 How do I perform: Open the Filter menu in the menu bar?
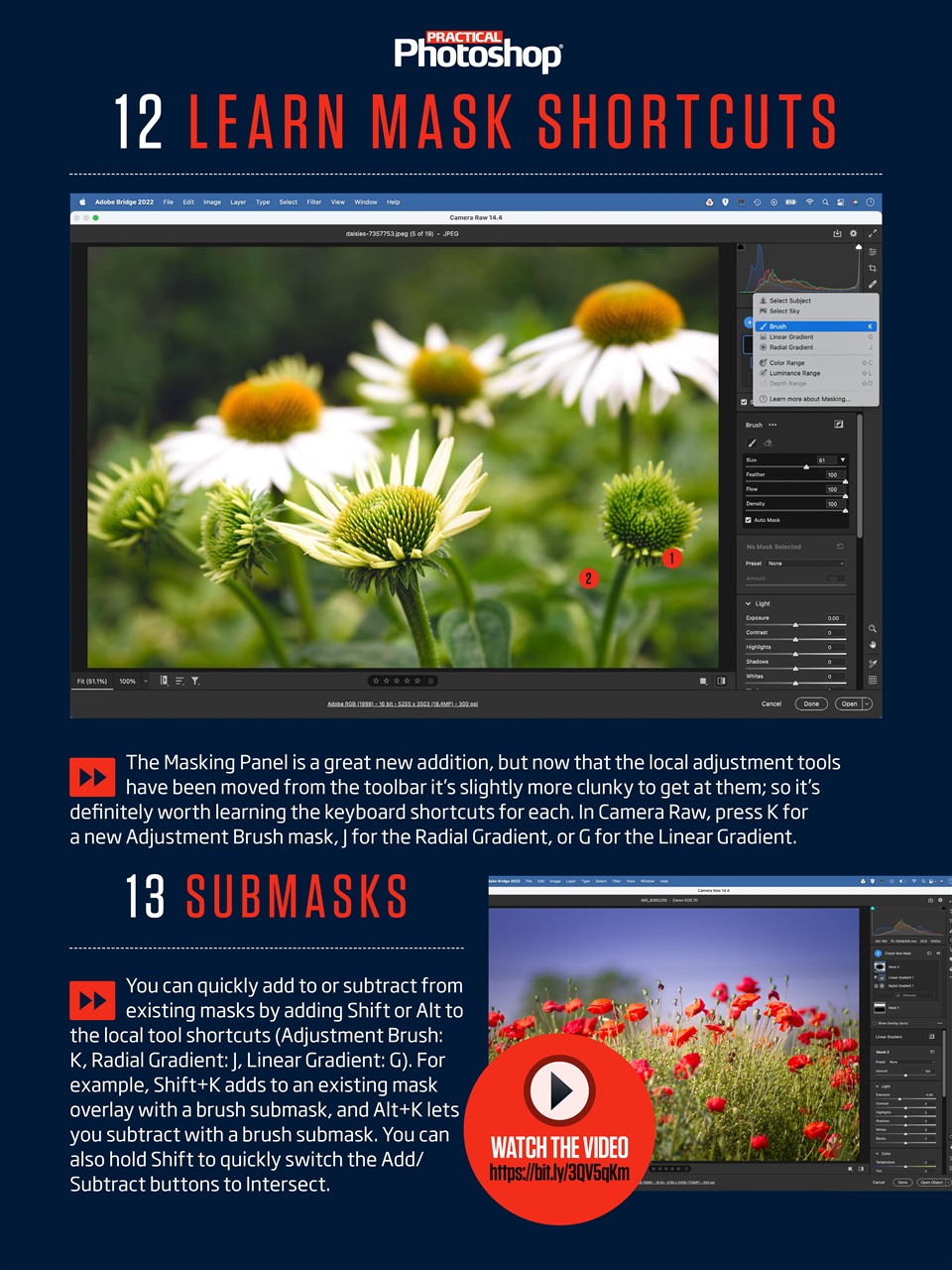[x=313, y=201]
